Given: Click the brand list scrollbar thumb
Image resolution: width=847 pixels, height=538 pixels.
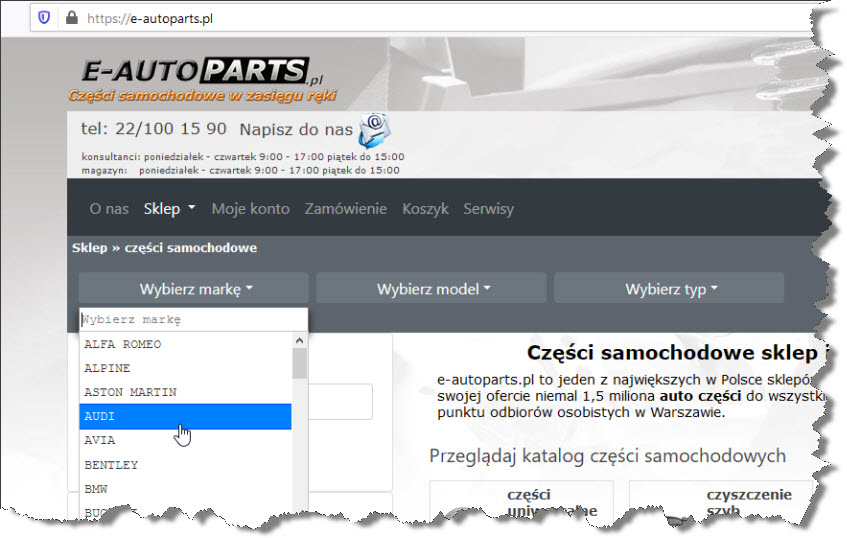Looking at the screenshot, I should tap(299, 363).
